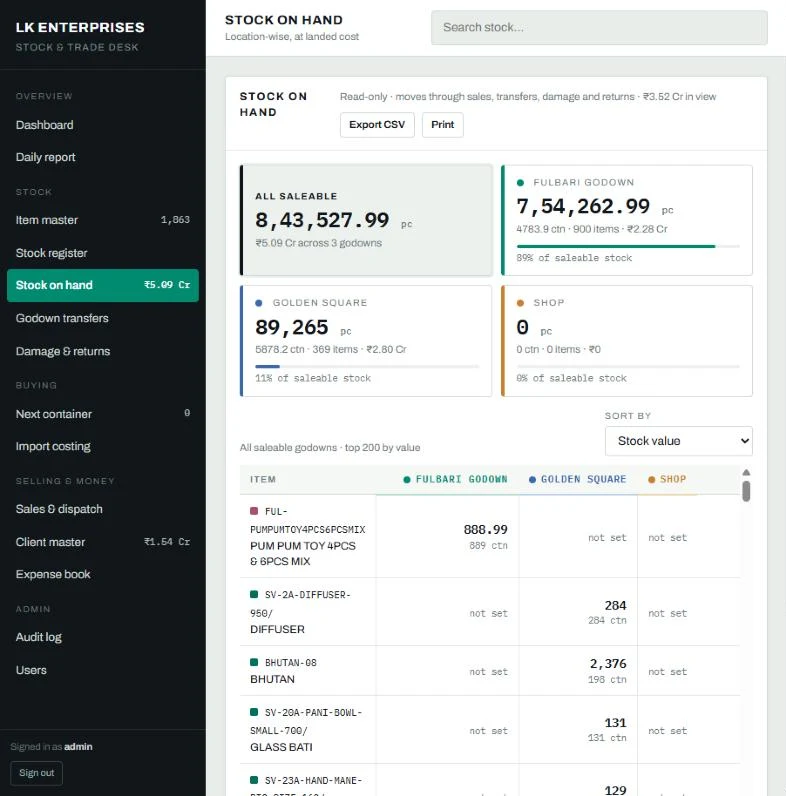Screen dimensions: 786x796
Task: Click the table scrollbar thumb
Action: point(746,491)
